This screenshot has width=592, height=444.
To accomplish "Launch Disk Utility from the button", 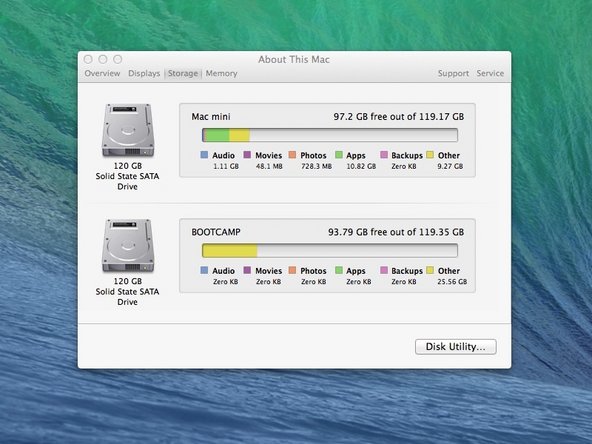I will click(x=456, y=347).
